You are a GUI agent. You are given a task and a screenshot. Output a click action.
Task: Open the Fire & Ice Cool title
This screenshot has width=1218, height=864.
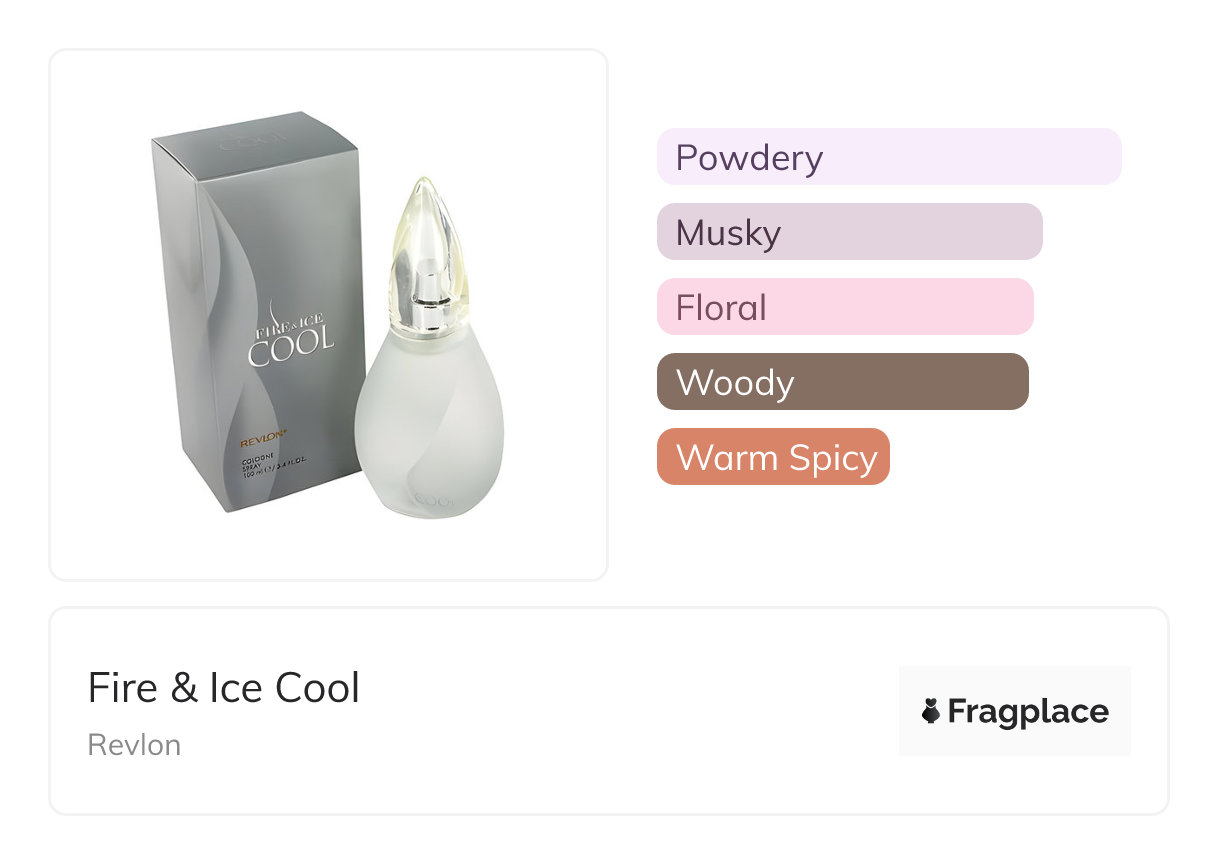coord(224,688)
